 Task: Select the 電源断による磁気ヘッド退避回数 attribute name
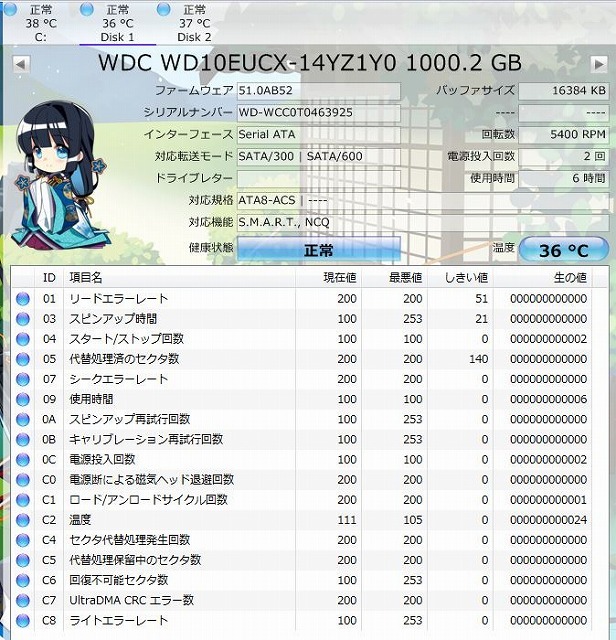pyautogui.click(x=151, y=480)
